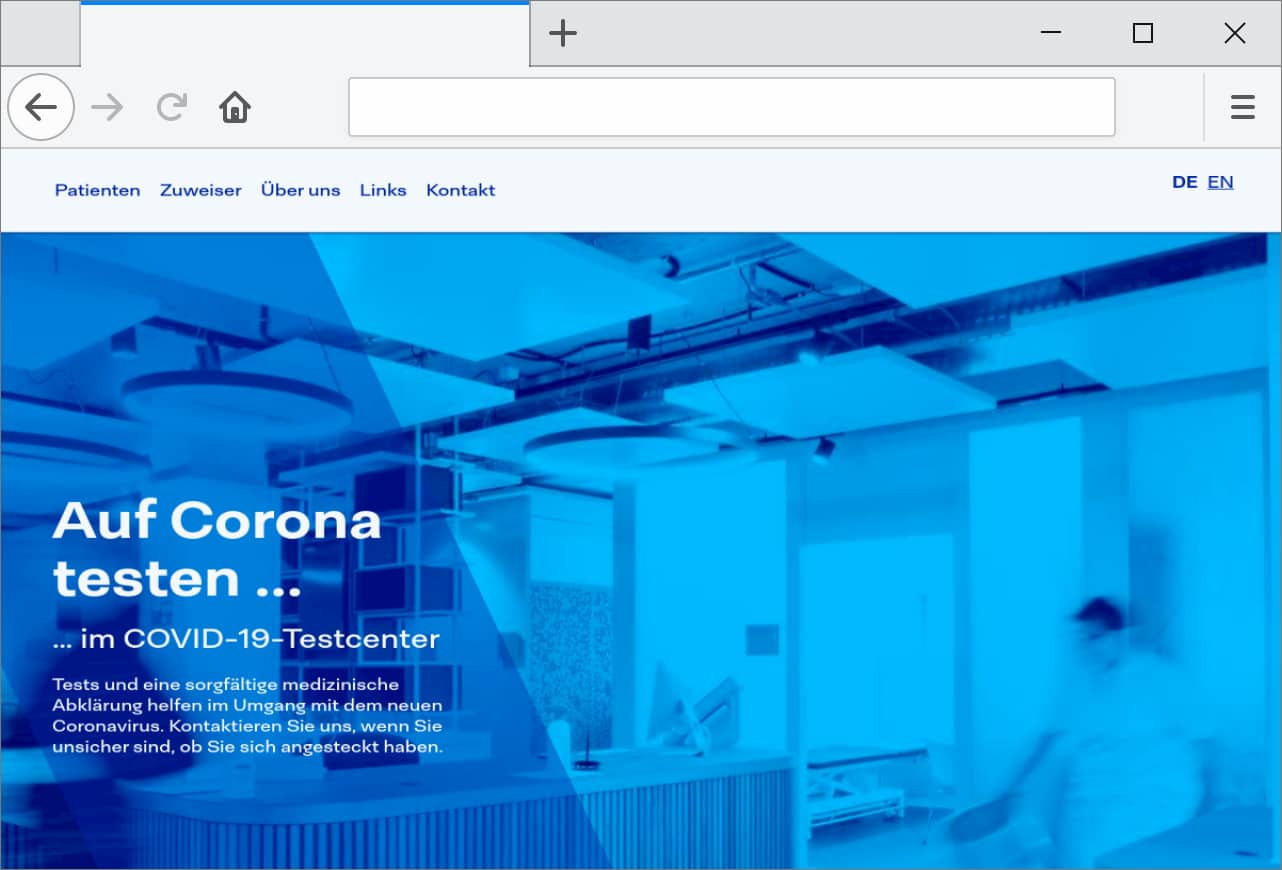Click the 'Auf Corona testen ...' headline

pos(217,549)
